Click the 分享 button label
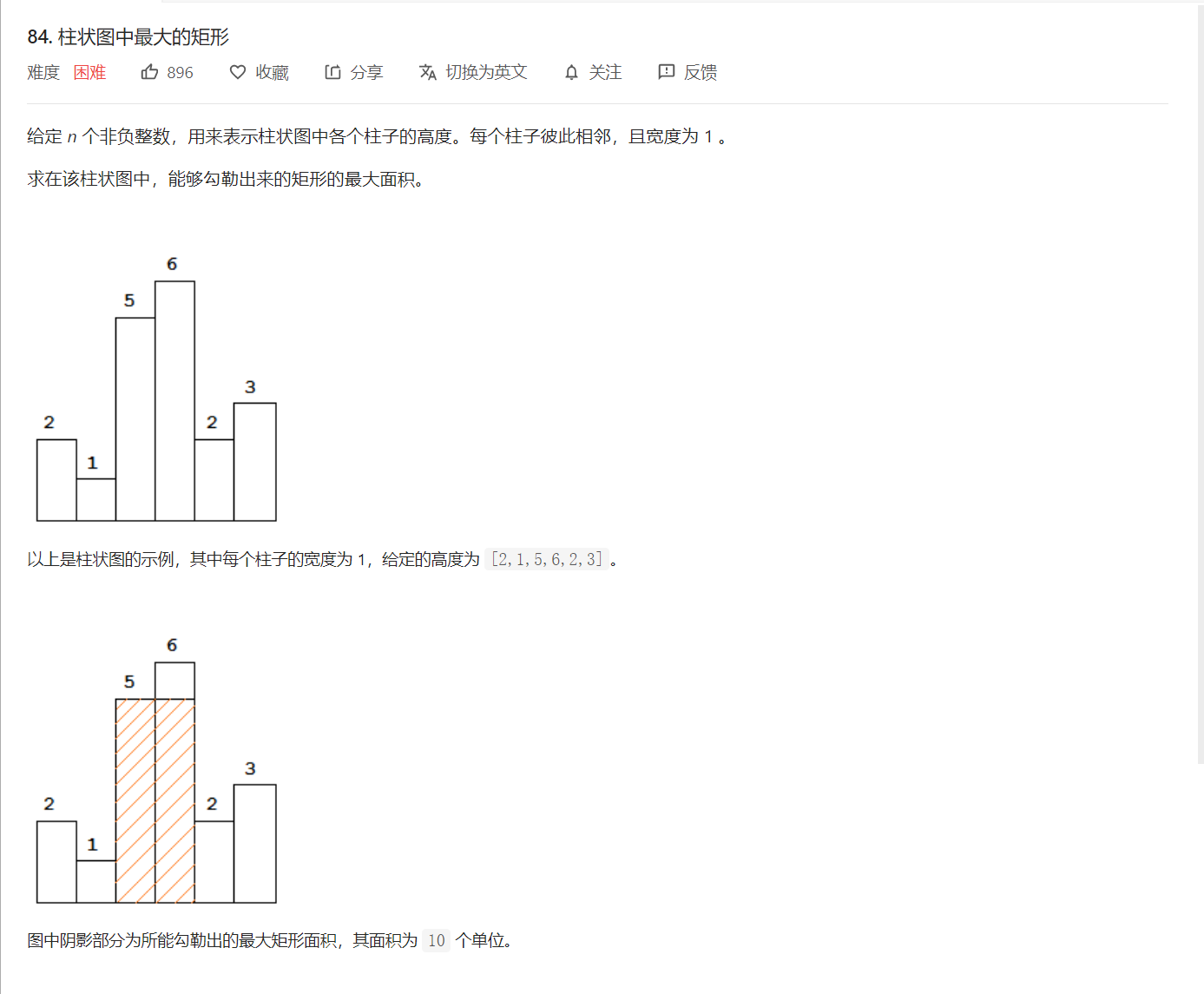 366,73
